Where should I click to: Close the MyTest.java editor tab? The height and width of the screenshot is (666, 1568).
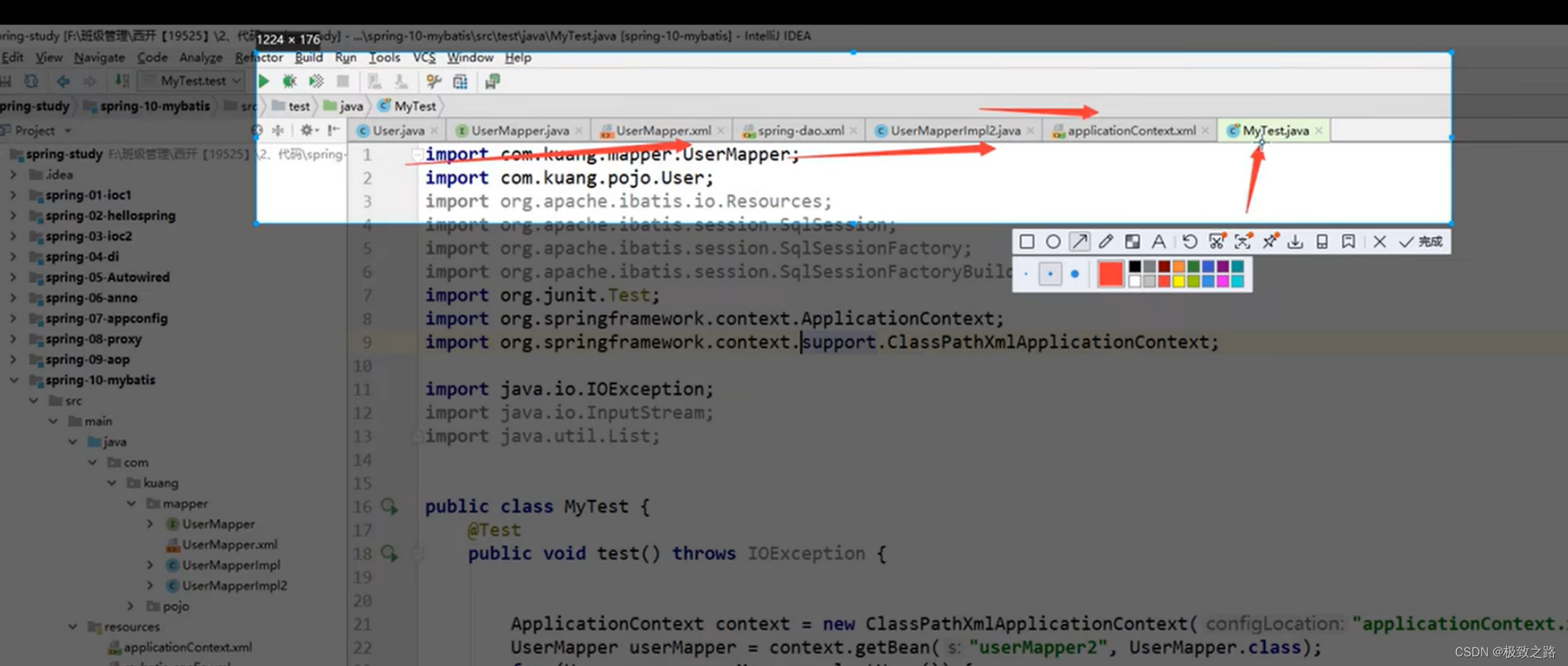pyautogui.click(x=1319, y=131)
